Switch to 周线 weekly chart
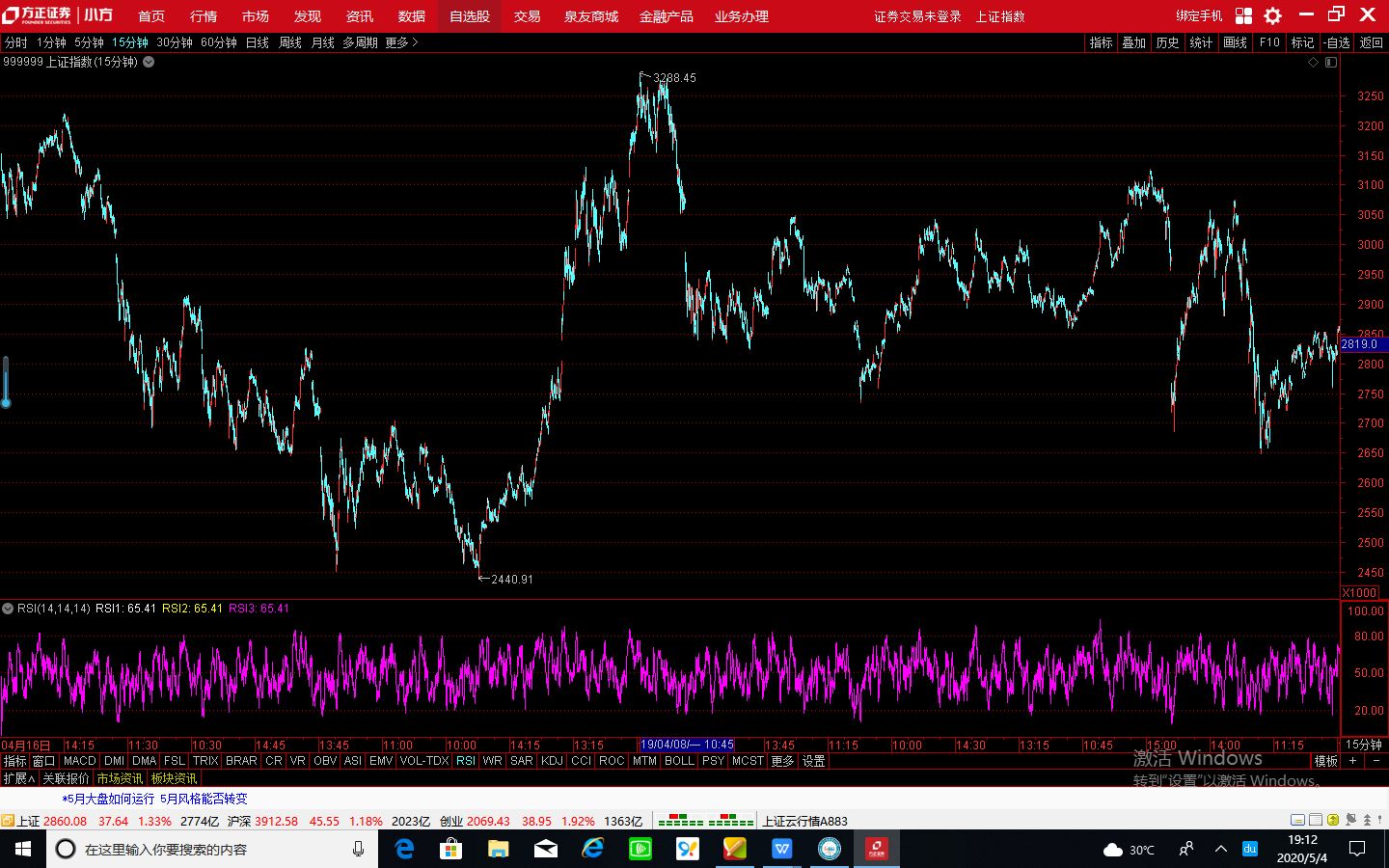This screenshot has width=1389, height=868. 290,42
